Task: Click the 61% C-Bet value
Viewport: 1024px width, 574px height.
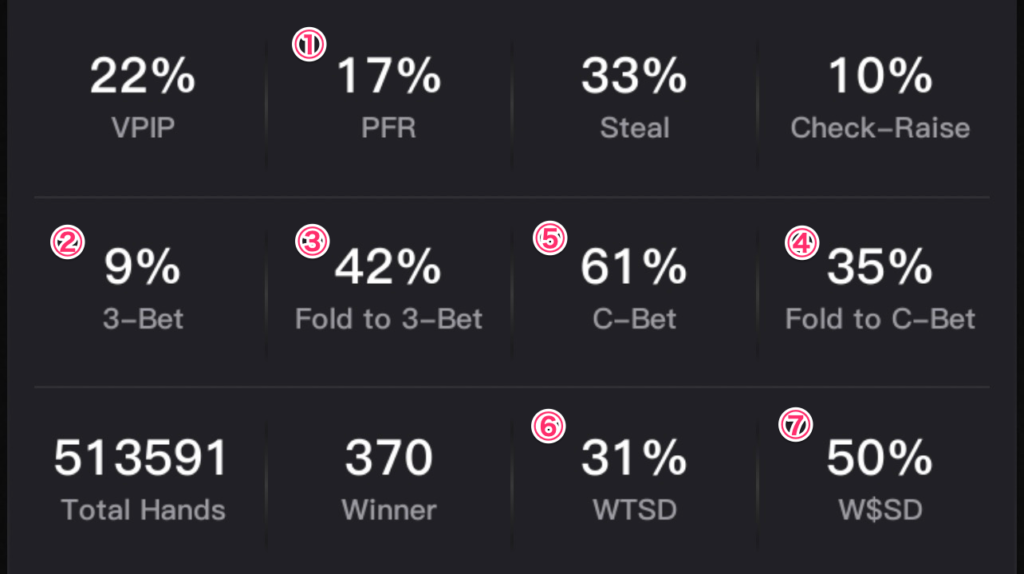Action: coord(634,266)
